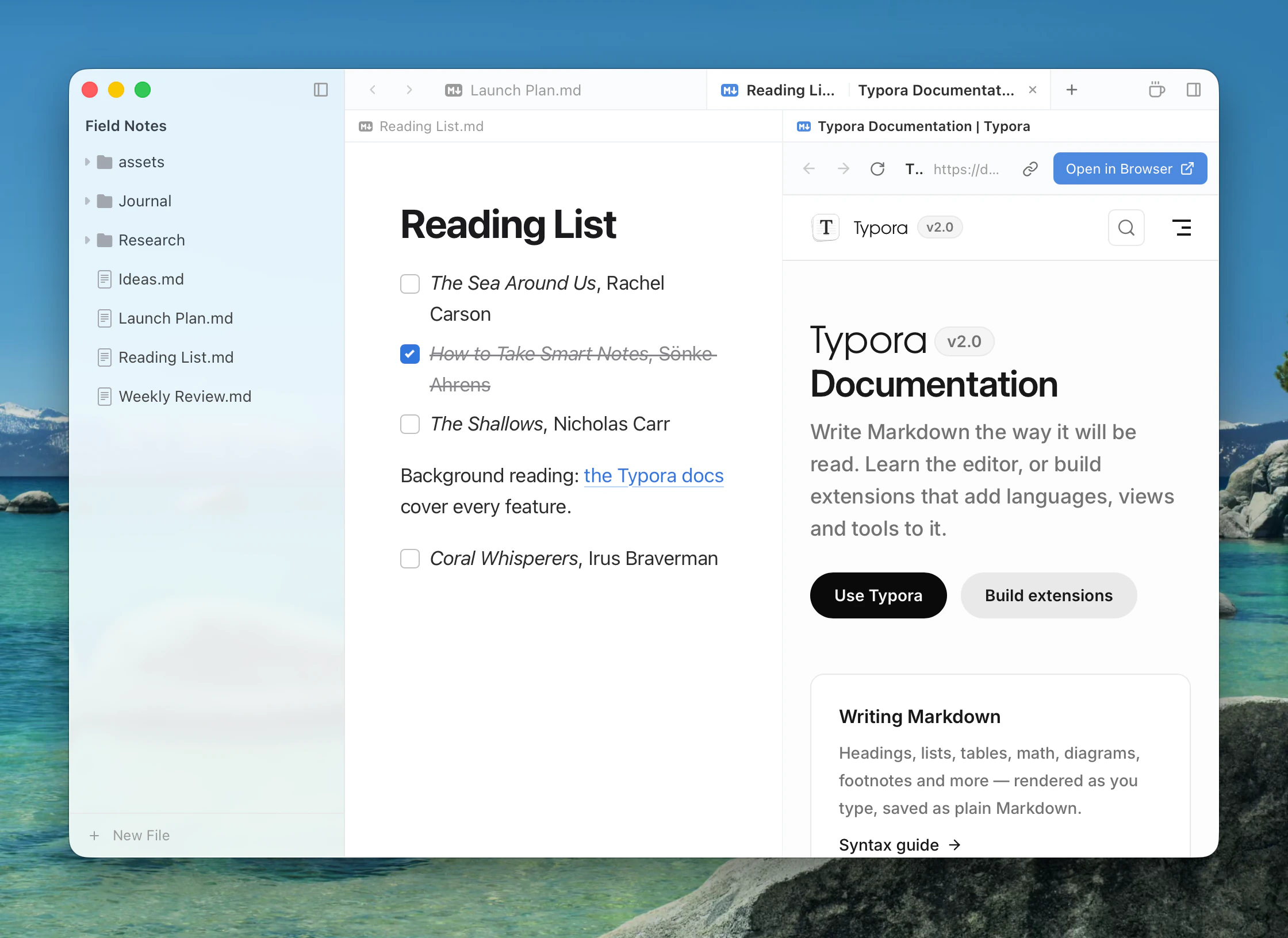
Task: Click the Field Notes sidebar title
Action: tap(126, 126)
